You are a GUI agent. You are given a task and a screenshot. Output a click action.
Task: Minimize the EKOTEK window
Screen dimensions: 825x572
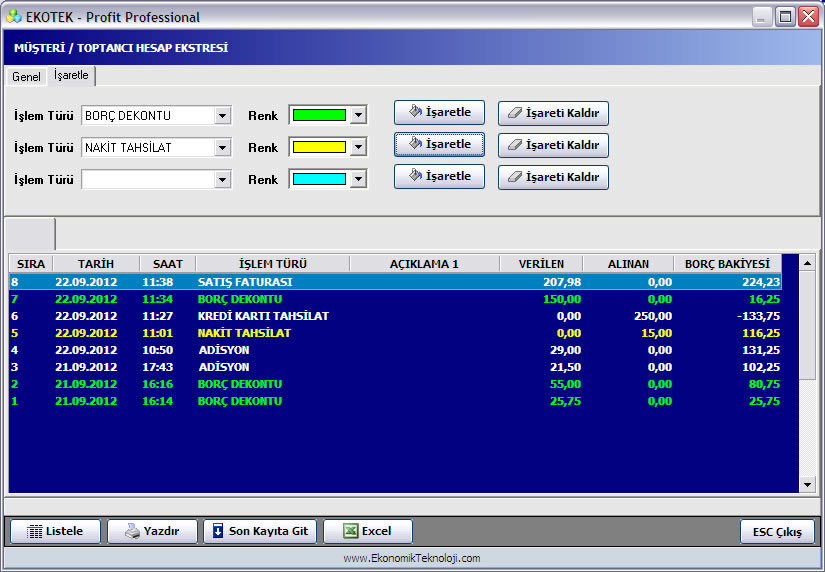click(x=761, y=17)
